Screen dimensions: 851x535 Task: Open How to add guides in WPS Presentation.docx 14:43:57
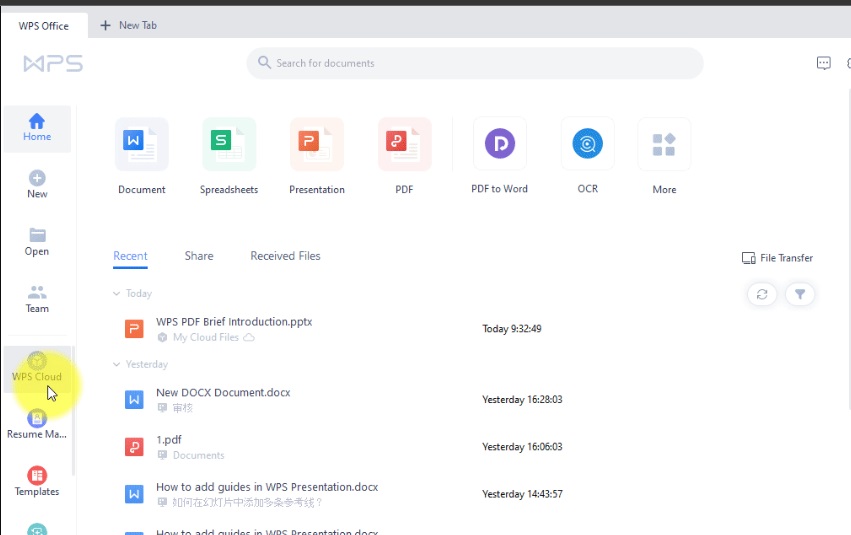267,487
